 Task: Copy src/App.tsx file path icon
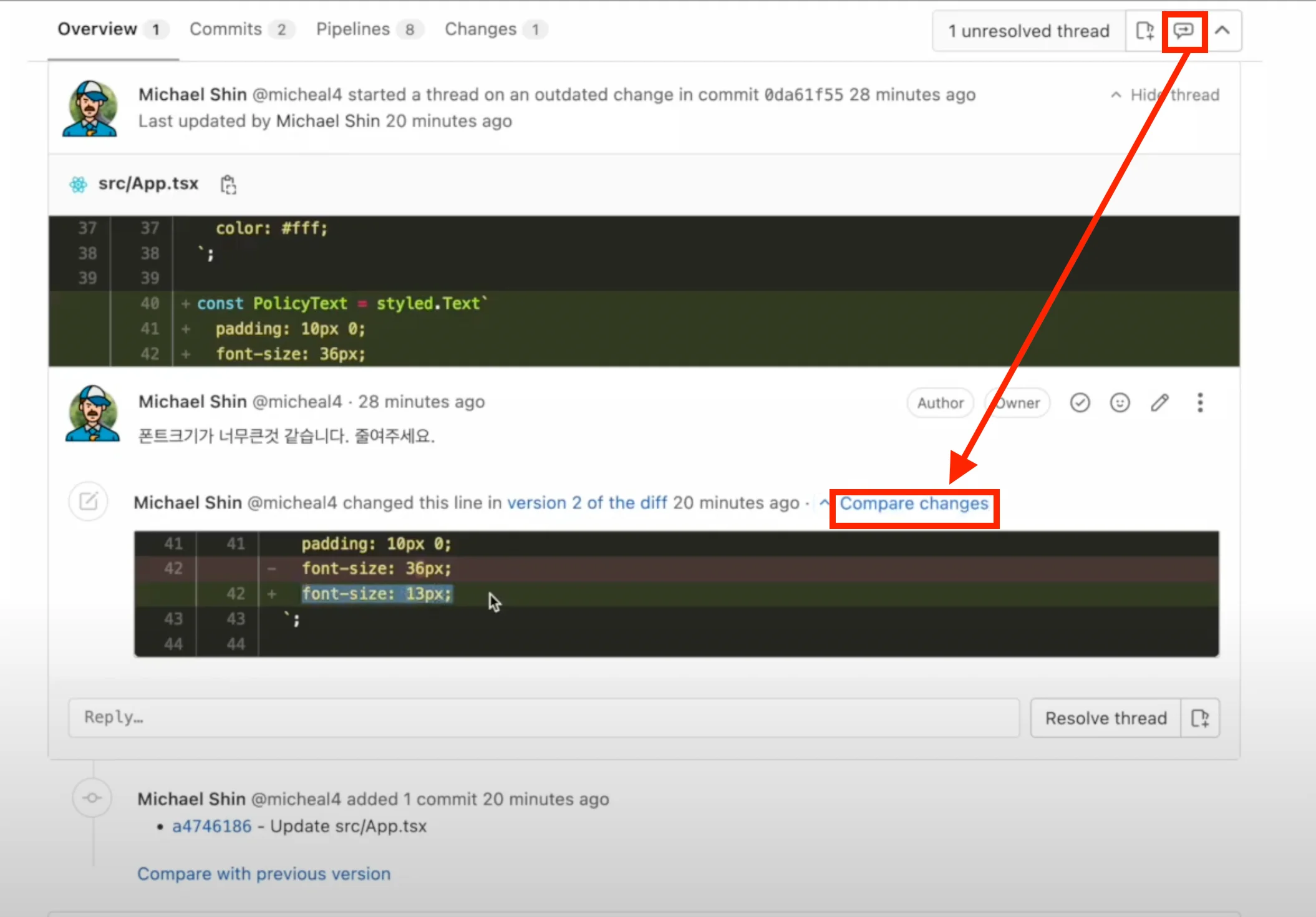tap(228, 185)
